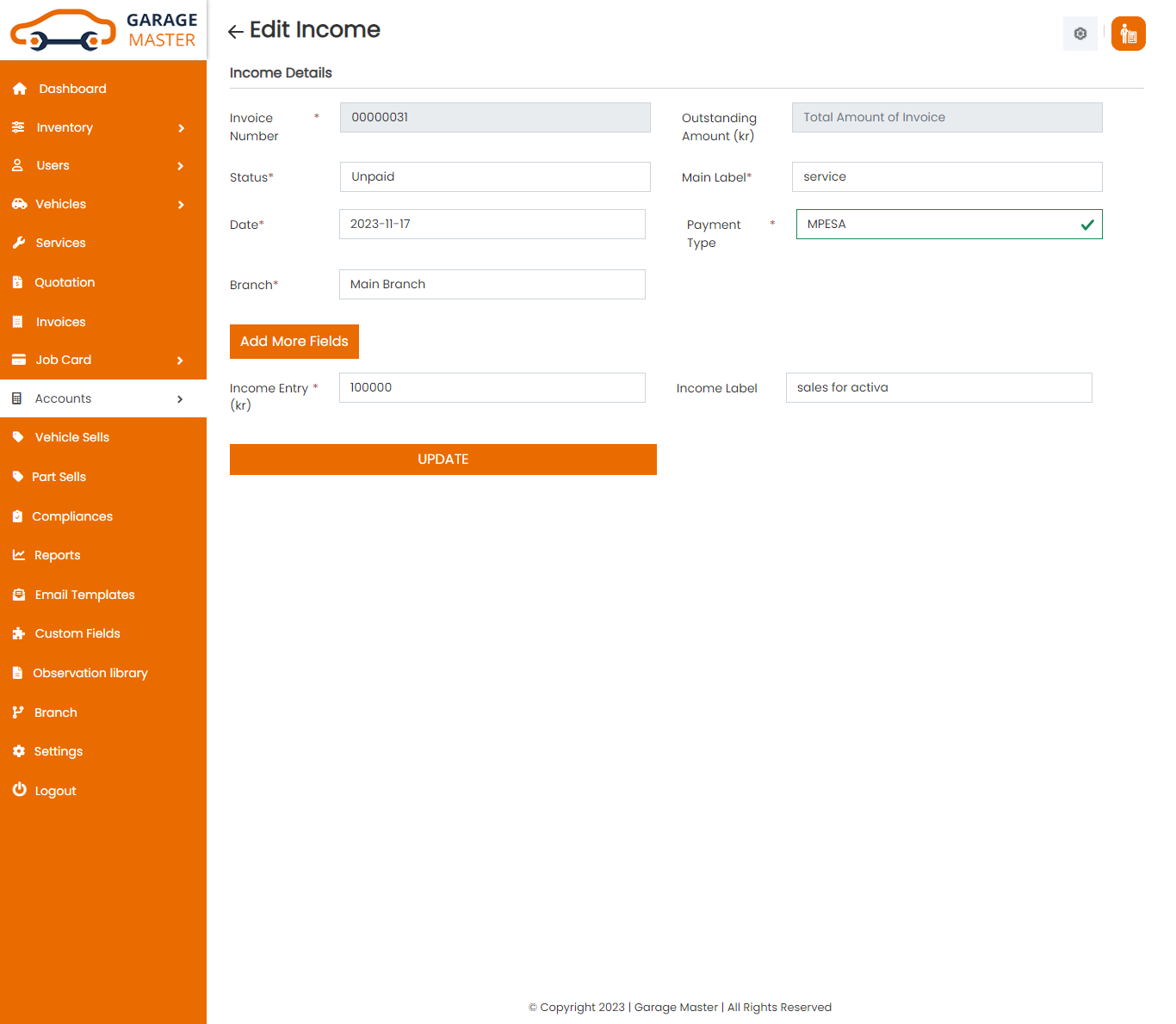This screenshot has width=1176, height=1024.
Task: Open the Branch dropdown showing Main Branch
Action: (492, 285)
